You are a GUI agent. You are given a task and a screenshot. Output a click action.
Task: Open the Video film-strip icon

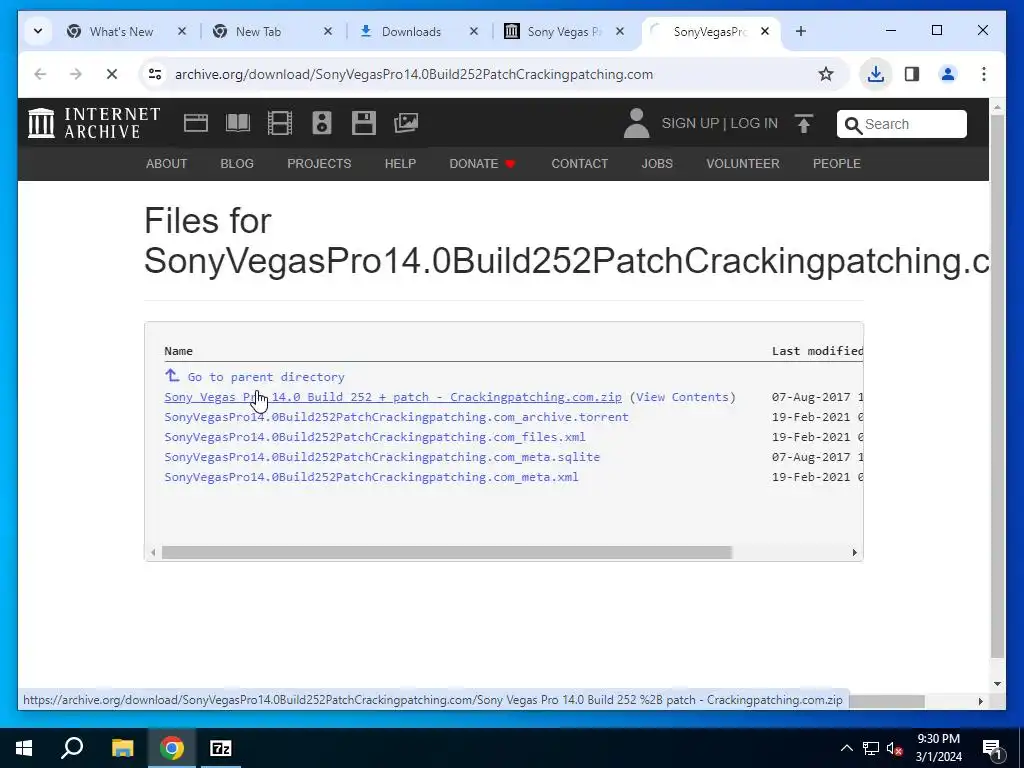(280, 123)
